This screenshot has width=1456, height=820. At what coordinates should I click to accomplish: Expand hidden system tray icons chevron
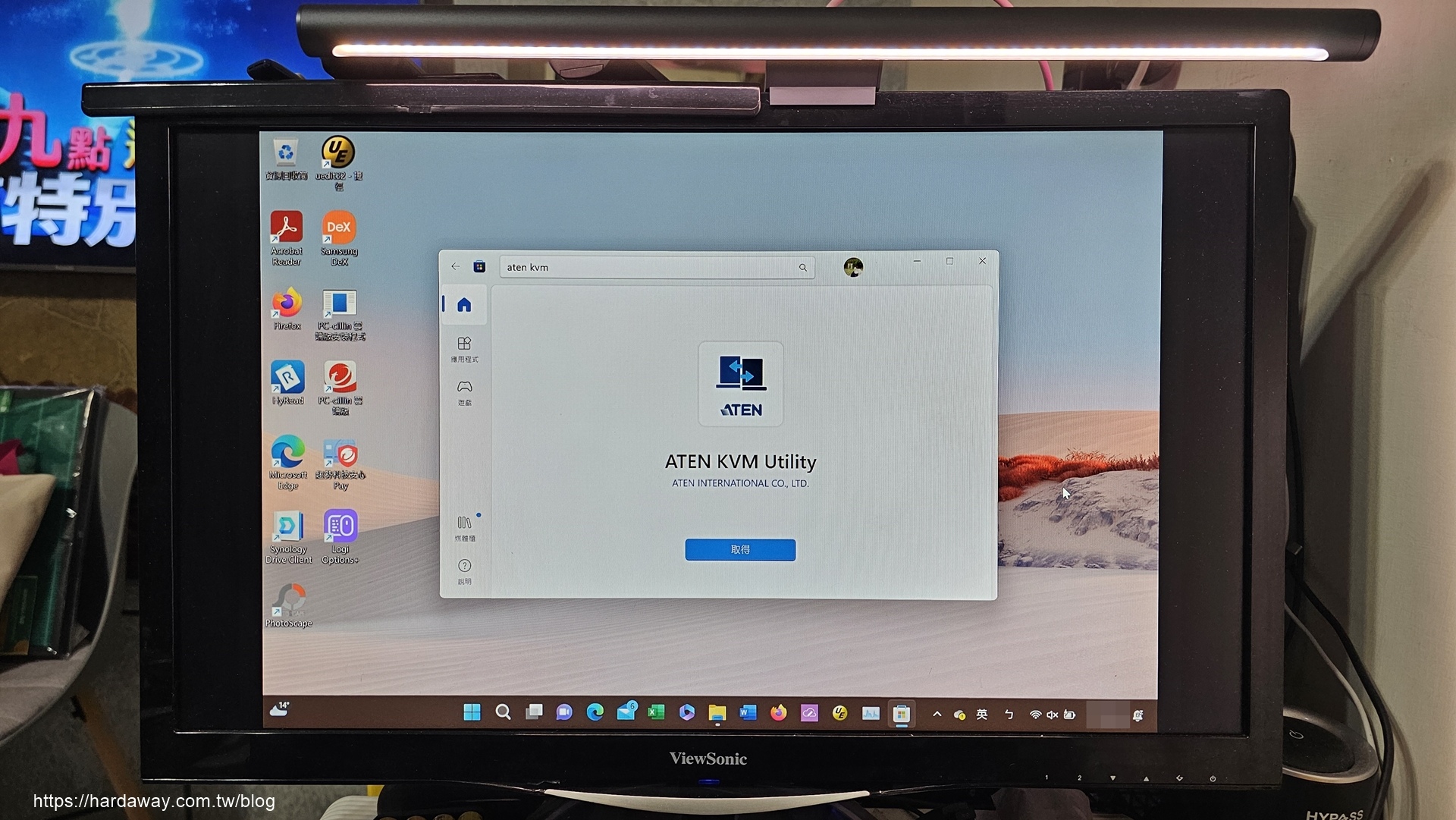(x=937, y=715)
